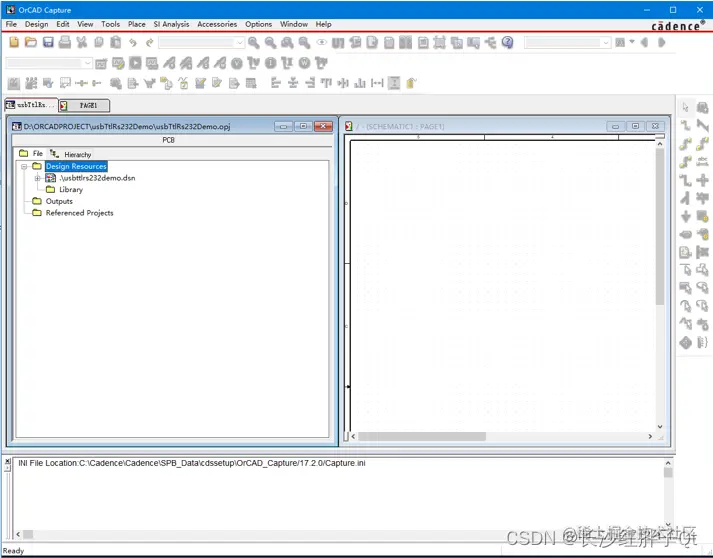
Task: Maximize the schematic PAGE1 child window
Action: (x=635, y=126)
